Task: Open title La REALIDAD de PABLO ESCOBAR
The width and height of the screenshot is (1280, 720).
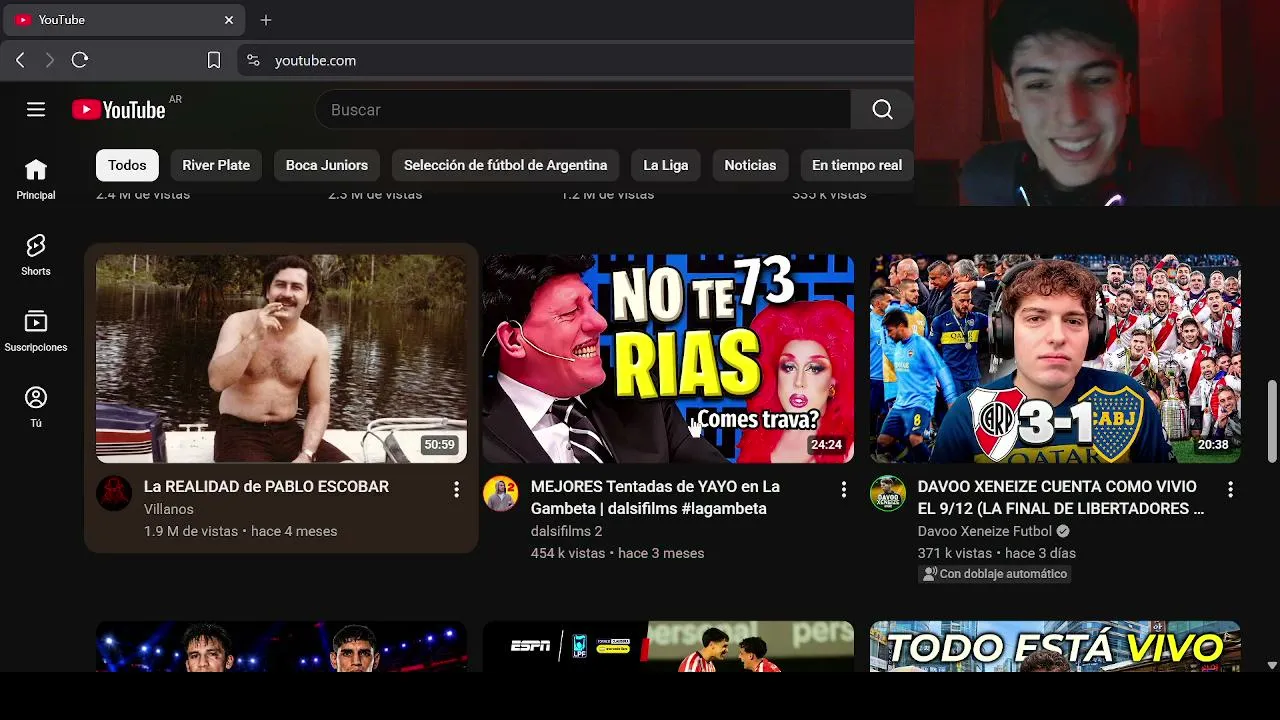Action: coord(266,487)
